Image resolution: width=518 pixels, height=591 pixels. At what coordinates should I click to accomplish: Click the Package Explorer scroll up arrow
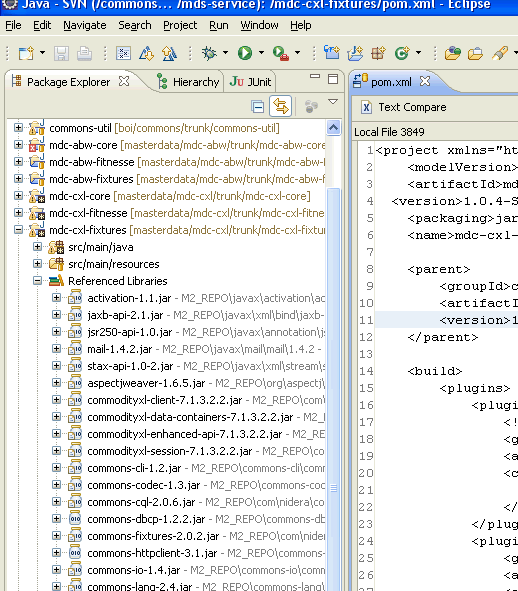pyautogui.click(x=333, y=128)
